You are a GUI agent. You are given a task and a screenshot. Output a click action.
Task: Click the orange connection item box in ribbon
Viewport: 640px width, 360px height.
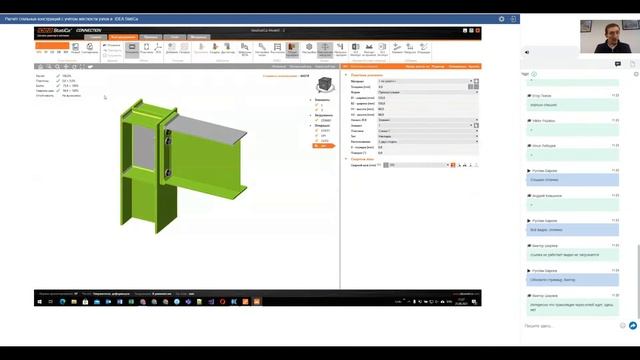[52, 46]
